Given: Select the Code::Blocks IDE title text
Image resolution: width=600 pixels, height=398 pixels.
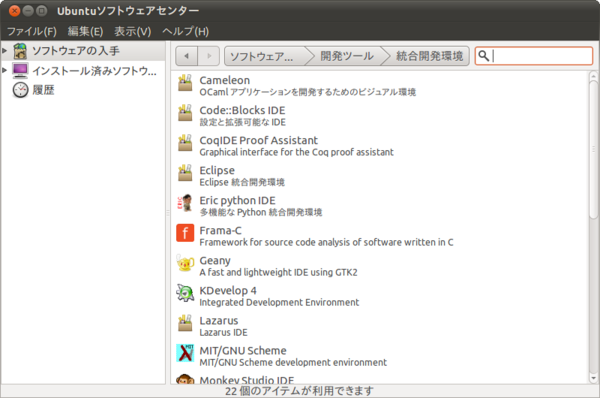Looking at the screenshot, I should [x=242, y=111].
